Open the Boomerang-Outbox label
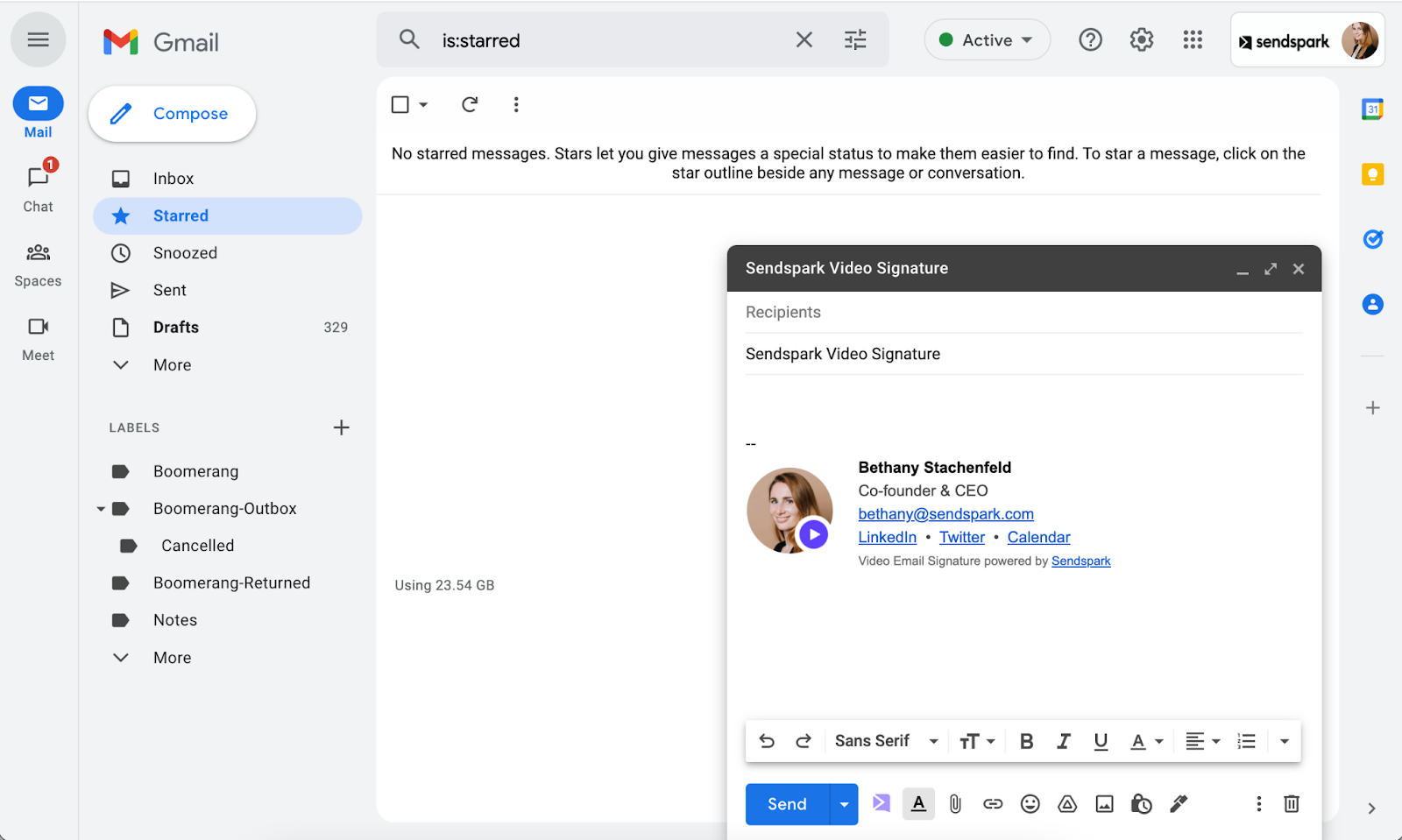Viewport: 1402px width, 840px height. coord(225,509)
